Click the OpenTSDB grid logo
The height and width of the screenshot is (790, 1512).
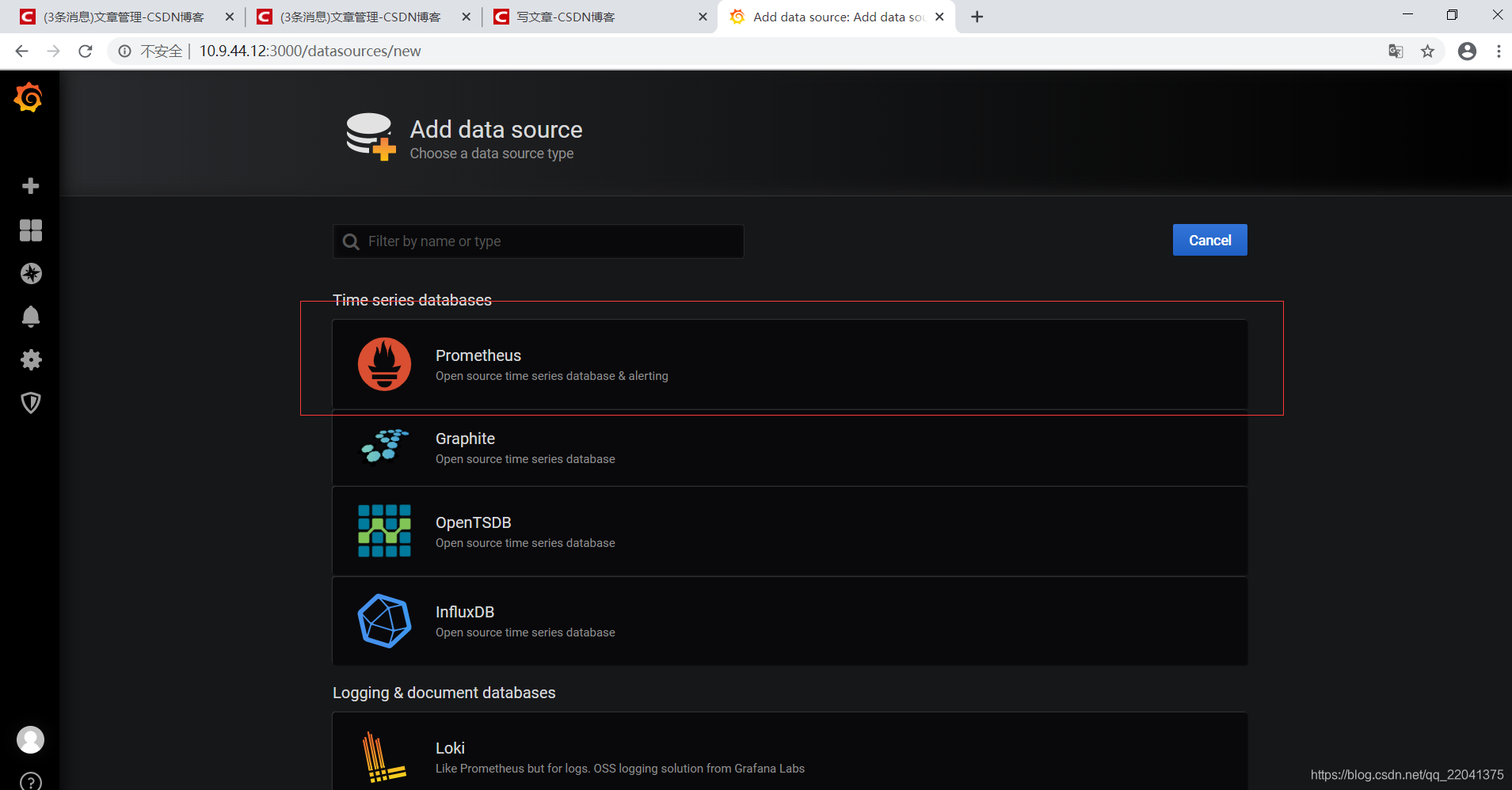[384, 530]
